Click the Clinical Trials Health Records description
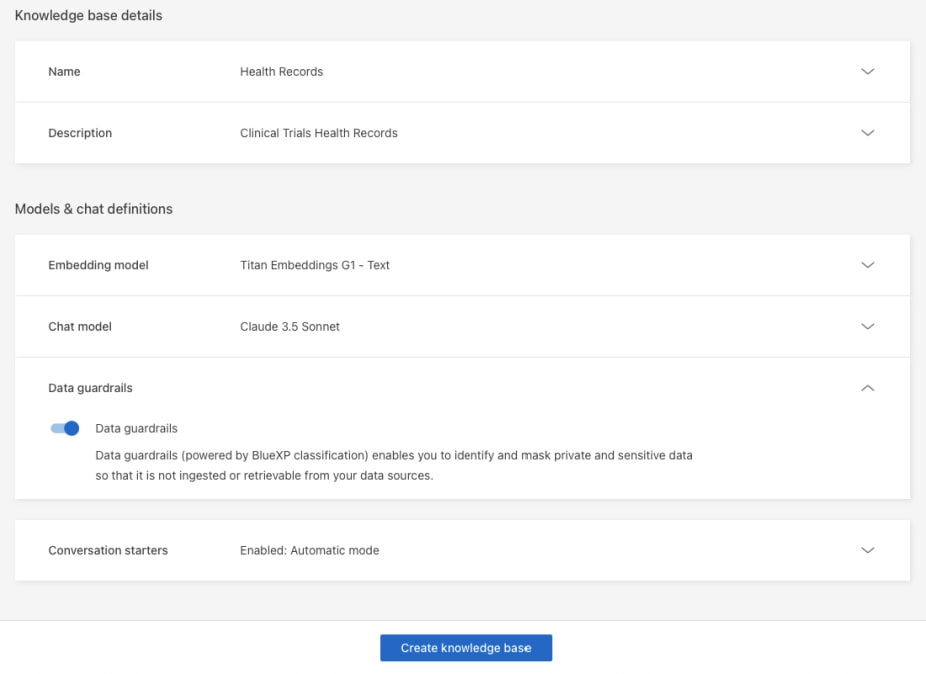Image resolution: width=926 pixels, height=674 pixels. 318,133
